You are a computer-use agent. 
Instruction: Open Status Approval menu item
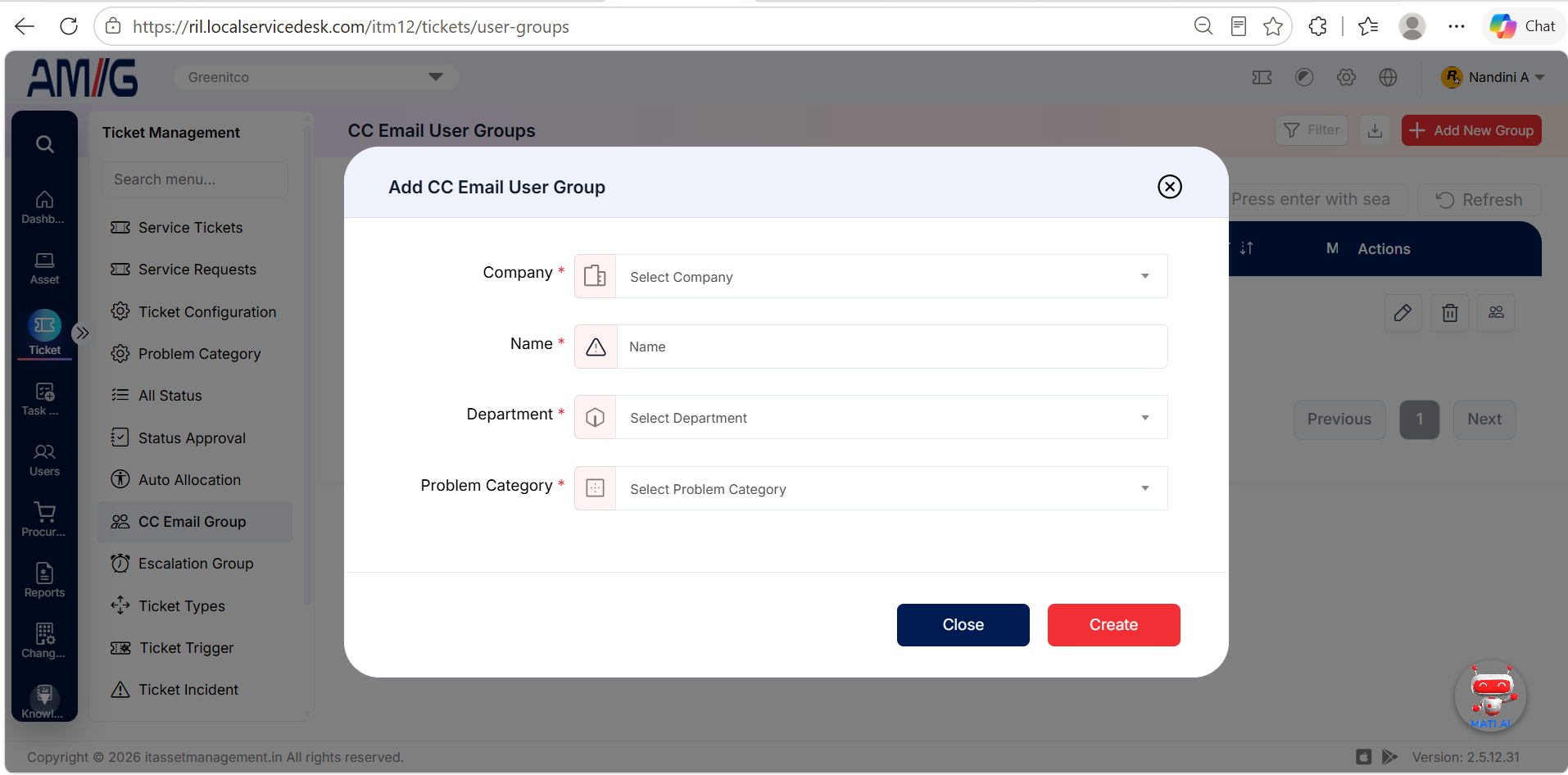click(x=194, y=438)
